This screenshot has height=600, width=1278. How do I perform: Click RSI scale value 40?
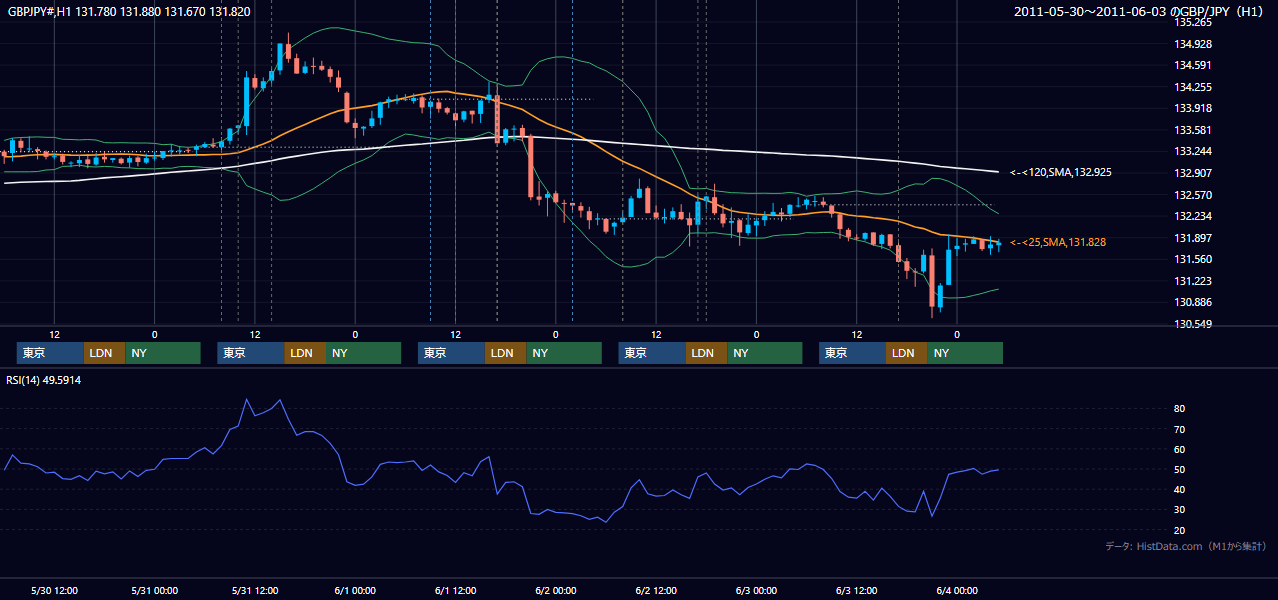[x=1180, y=489]
